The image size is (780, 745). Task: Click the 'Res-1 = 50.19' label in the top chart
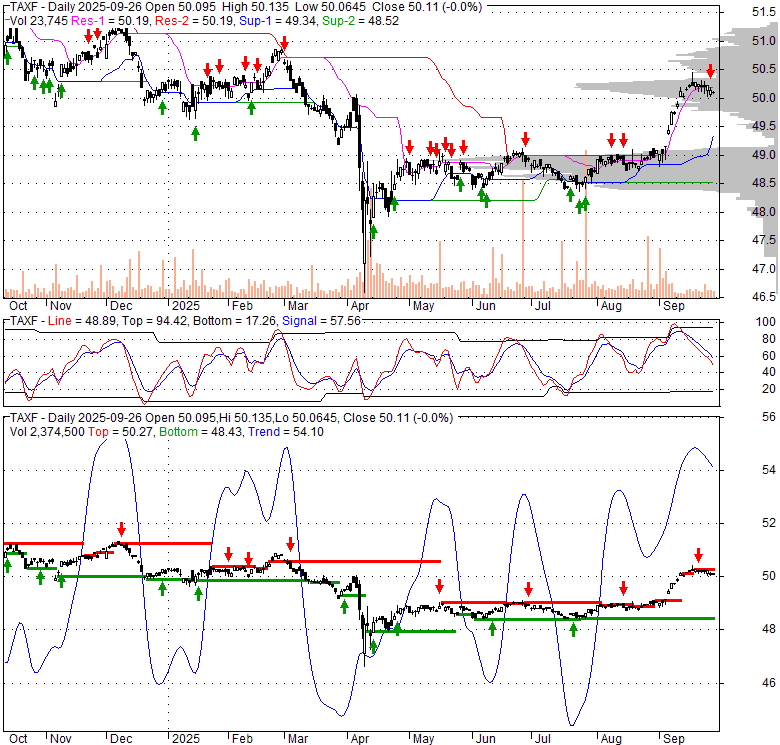tap(111, 21)
